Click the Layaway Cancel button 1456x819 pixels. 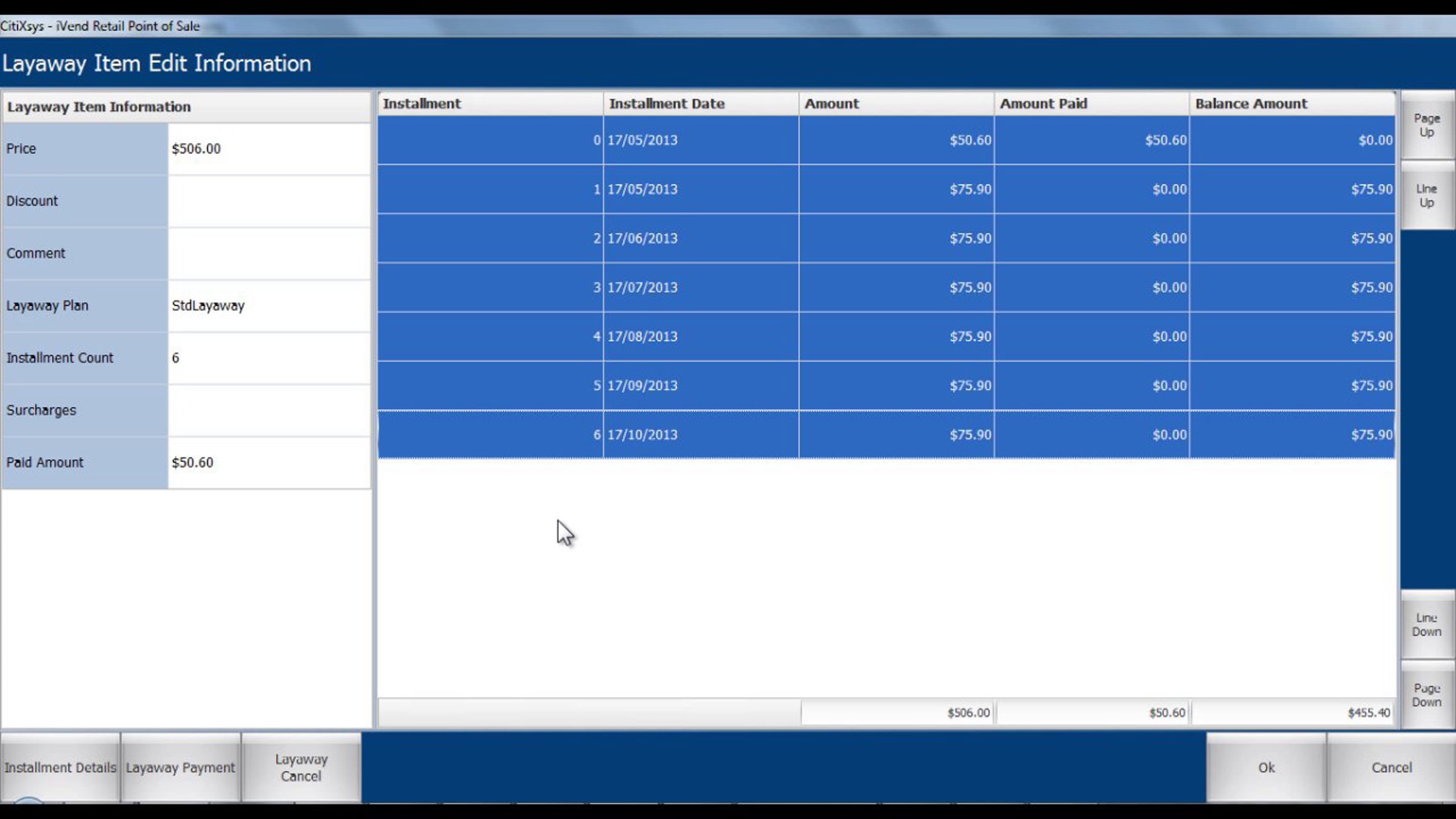pos(302,767)
